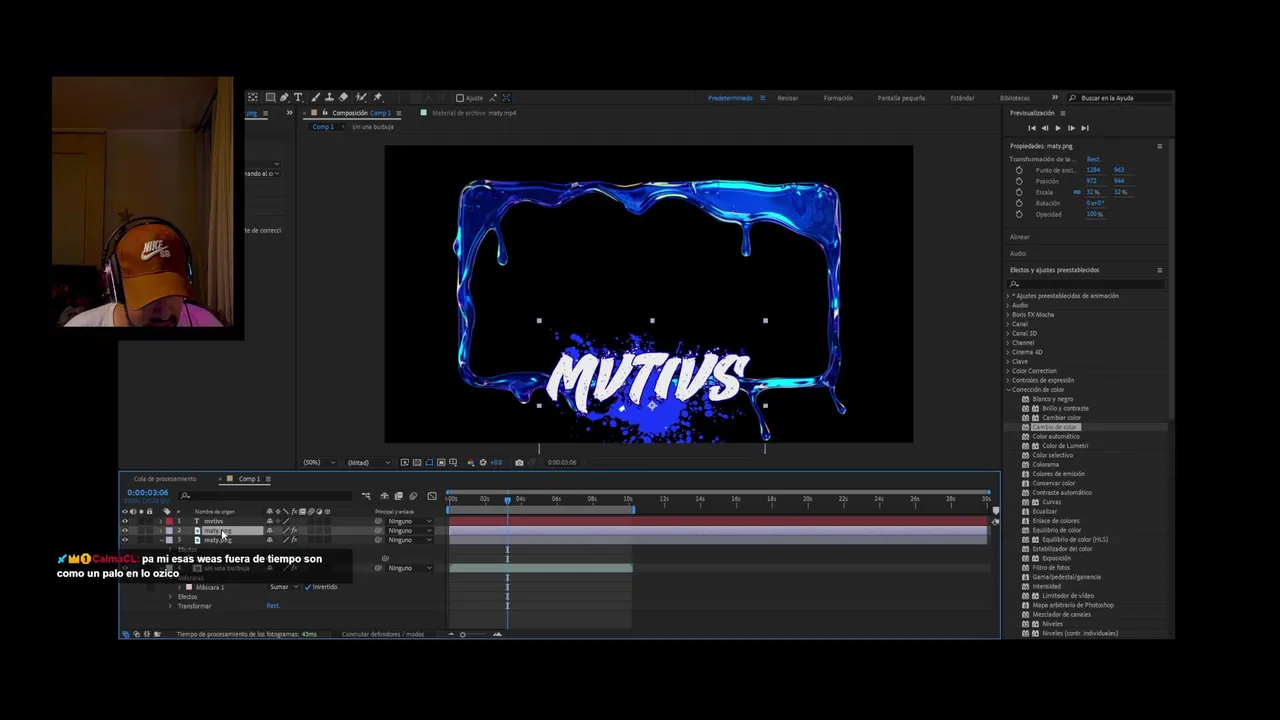
Task: Step forward one frame in Previsualización
Action: 1071,128
